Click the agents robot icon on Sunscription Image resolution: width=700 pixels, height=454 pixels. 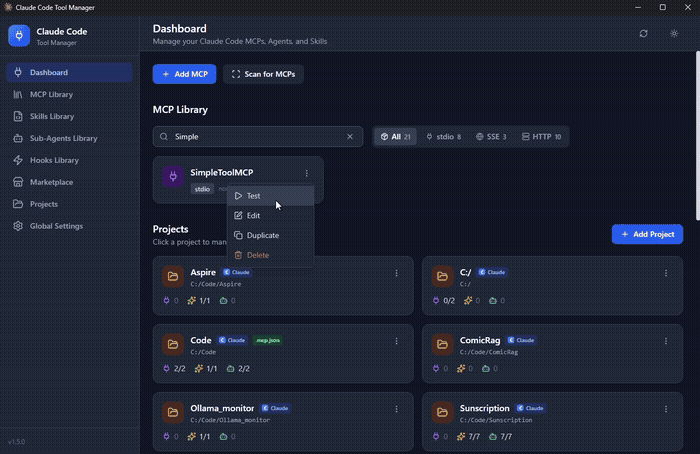[493, 437]
